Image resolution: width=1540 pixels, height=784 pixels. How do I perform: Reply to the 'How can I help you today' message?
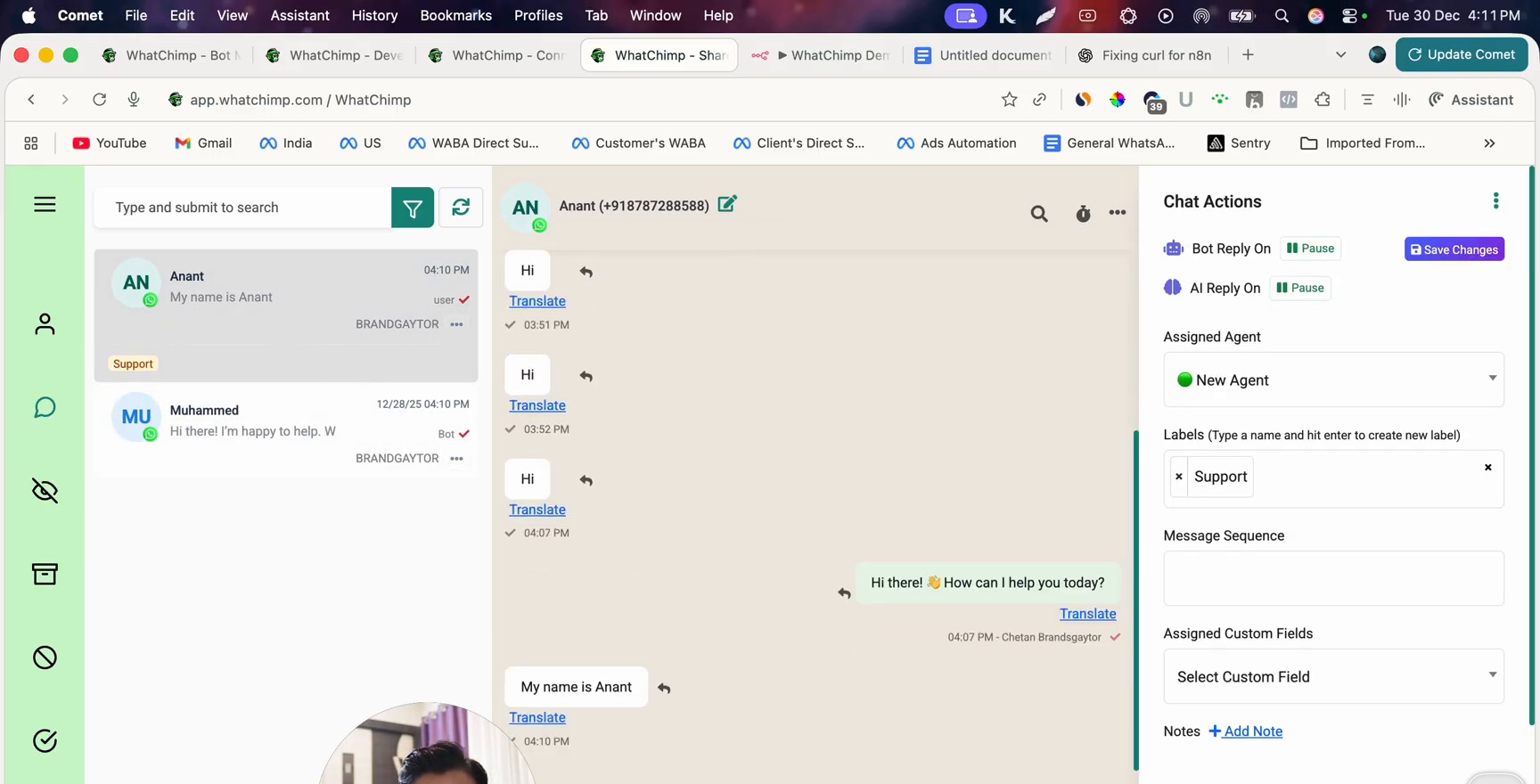(844, 592)
